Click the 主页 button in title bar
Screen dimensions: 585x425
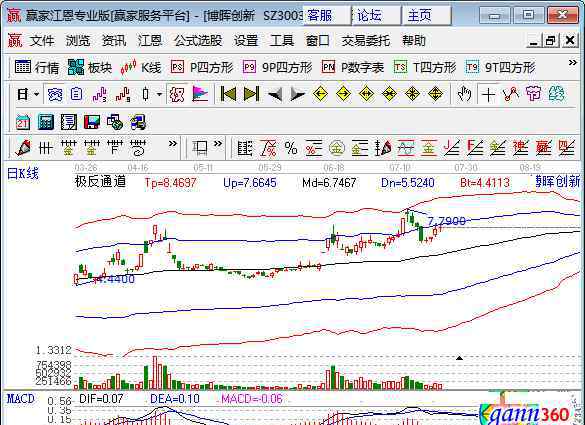(x=426, y=16)
